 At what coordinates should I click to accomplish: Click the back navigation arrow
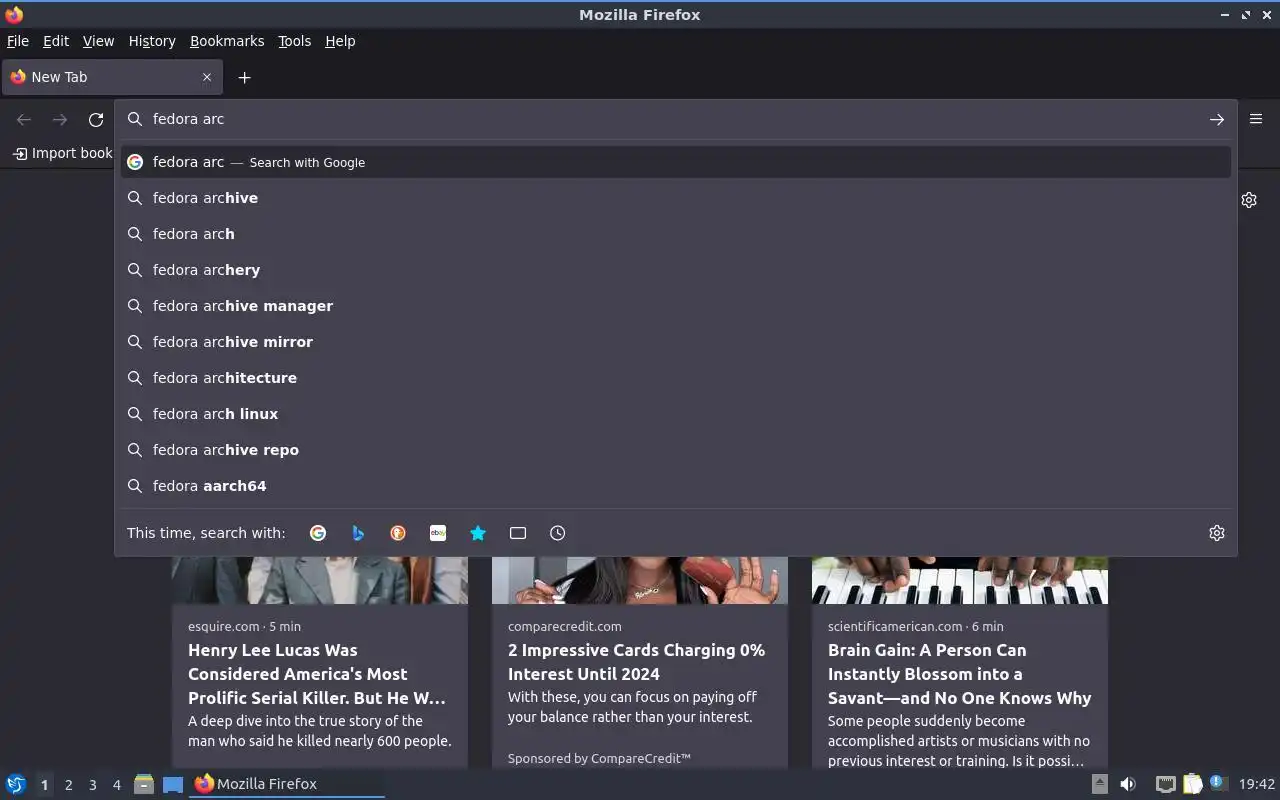coord(24,119)
